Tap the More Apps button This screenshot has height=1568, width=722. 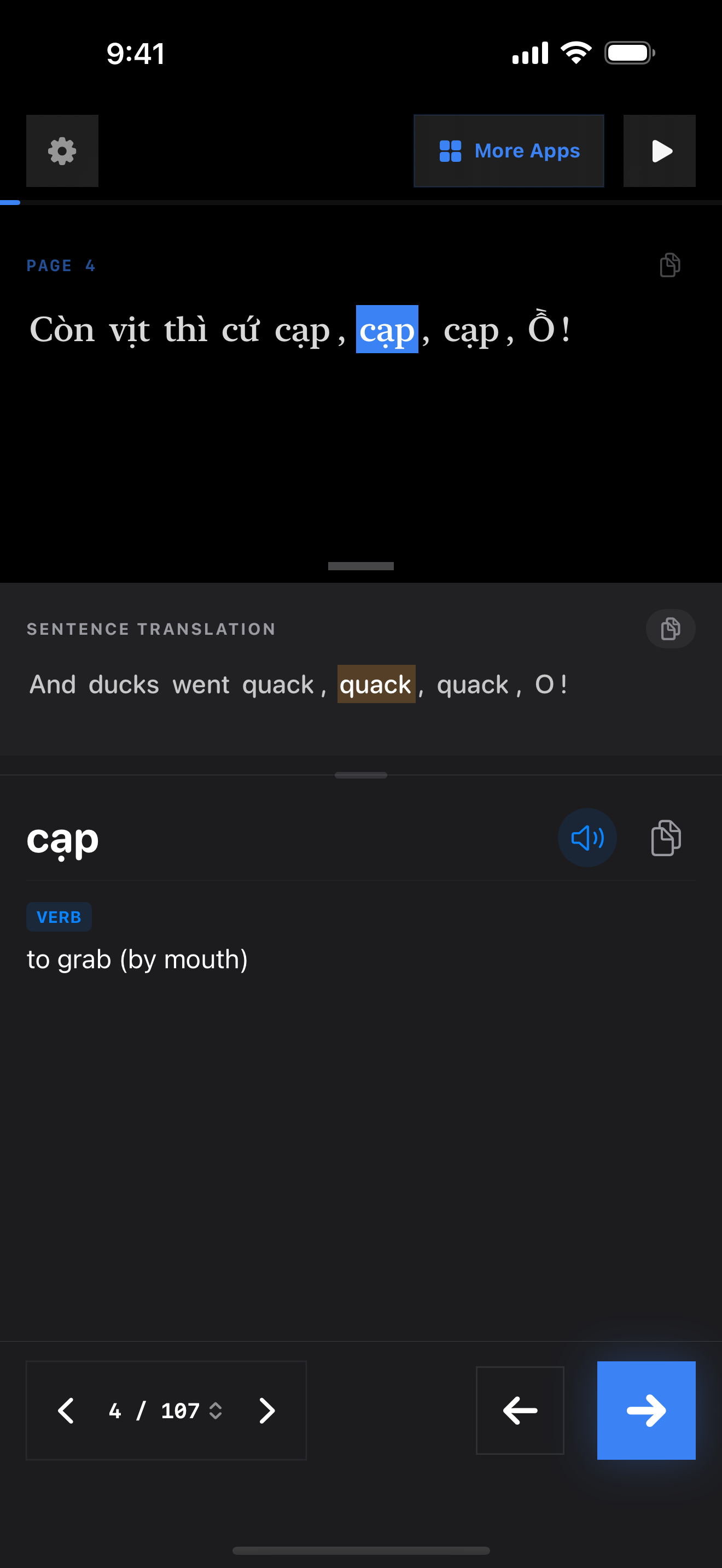[508, 151]
